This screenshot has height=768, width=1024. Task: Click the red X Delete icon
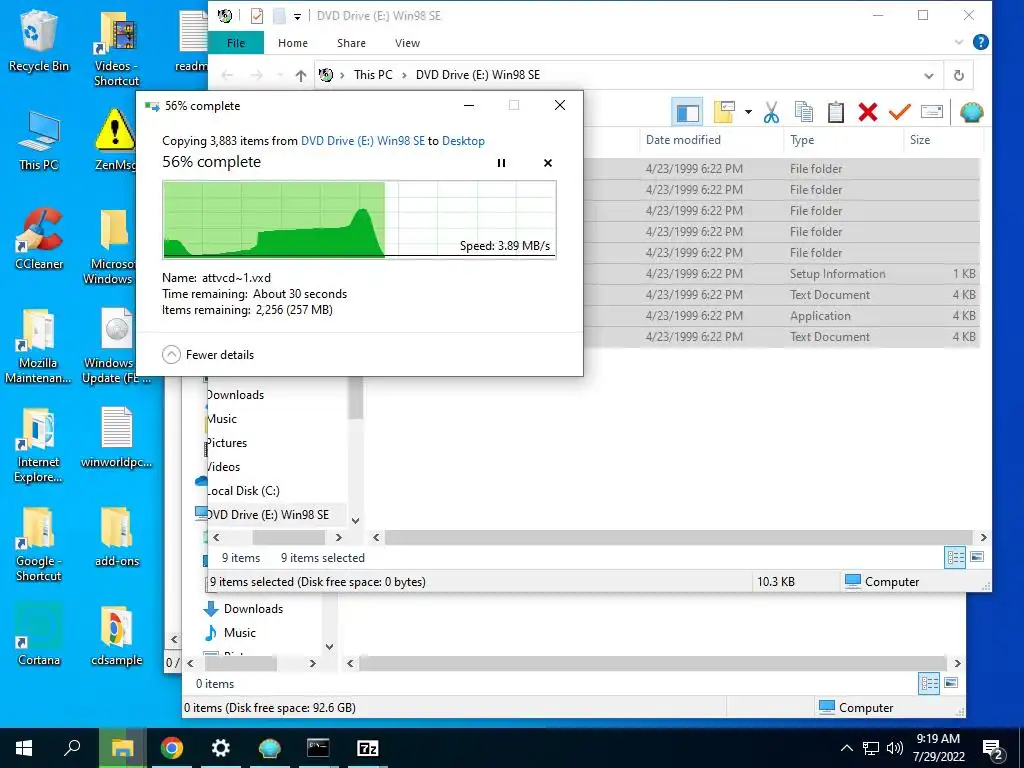pyautogui.click(x=868, y=112)
